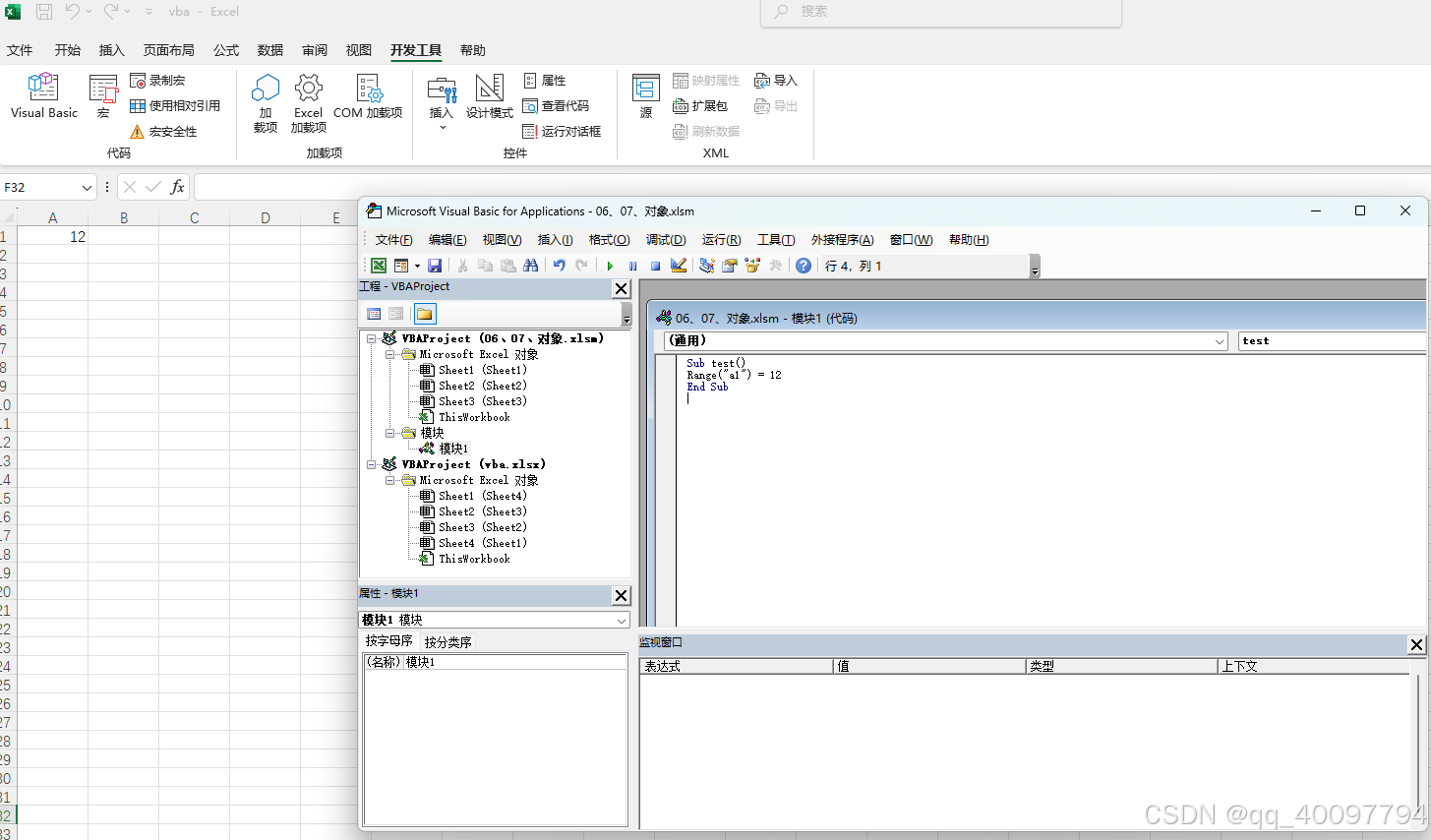The image size is (1431, 840).
Task: Open VBA 调试(D) menu
Action: coord(666,240)
